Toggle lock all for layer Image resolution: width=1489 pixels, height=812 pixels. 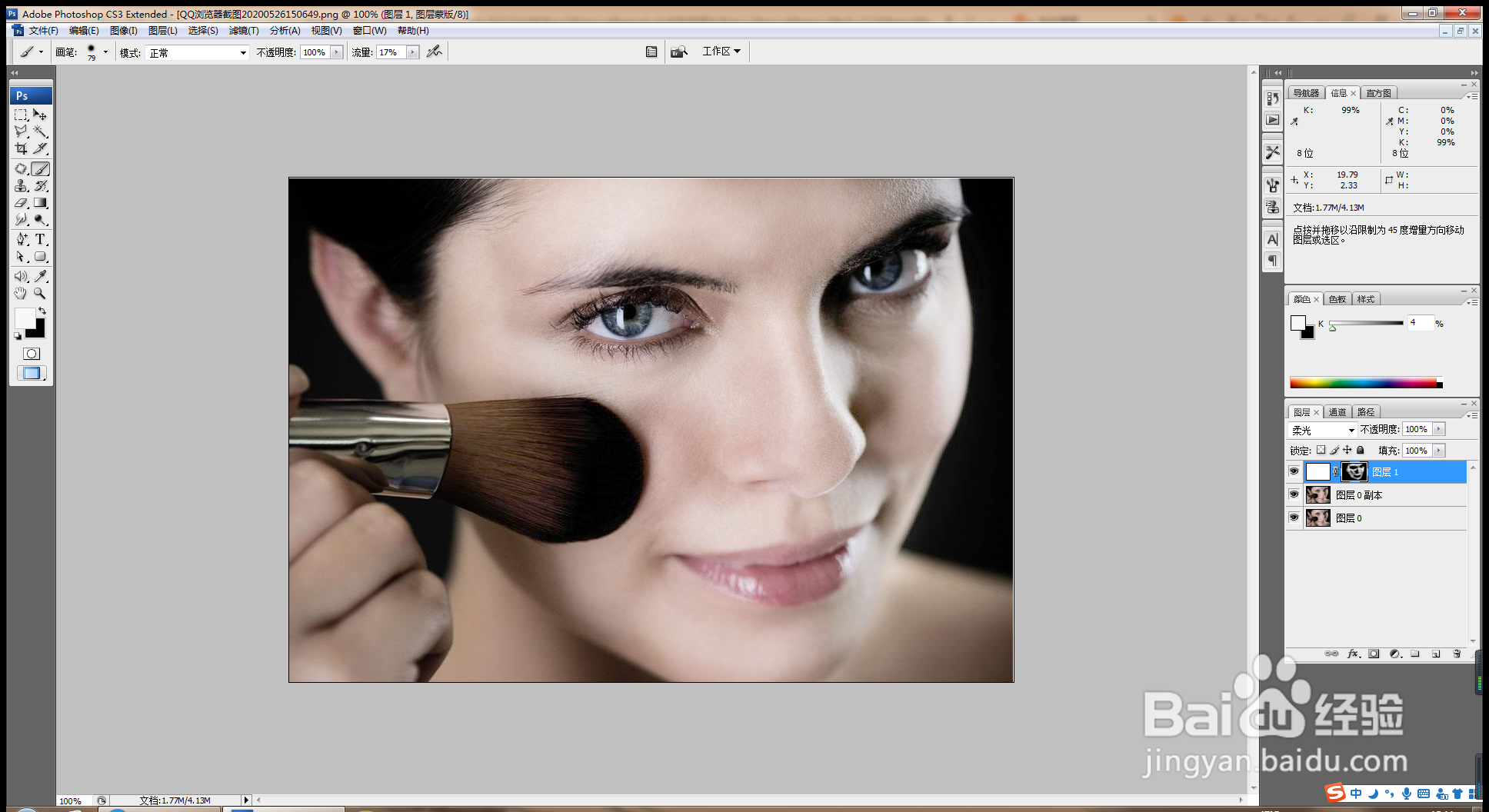pos(1360,450)
